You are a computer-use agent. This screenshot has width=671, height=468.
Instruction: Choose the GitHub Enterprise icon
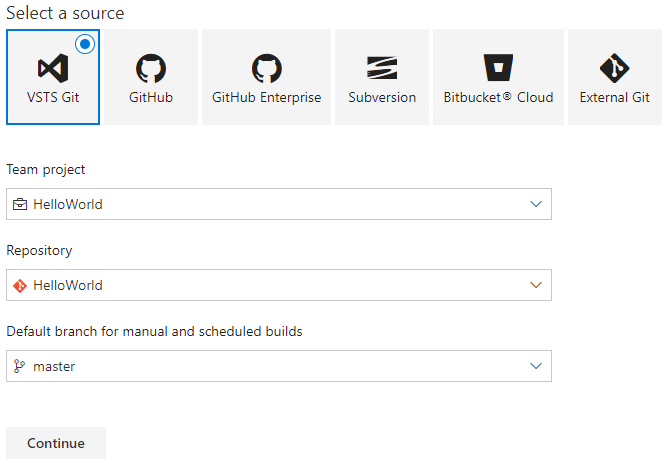tap(267, 68)
